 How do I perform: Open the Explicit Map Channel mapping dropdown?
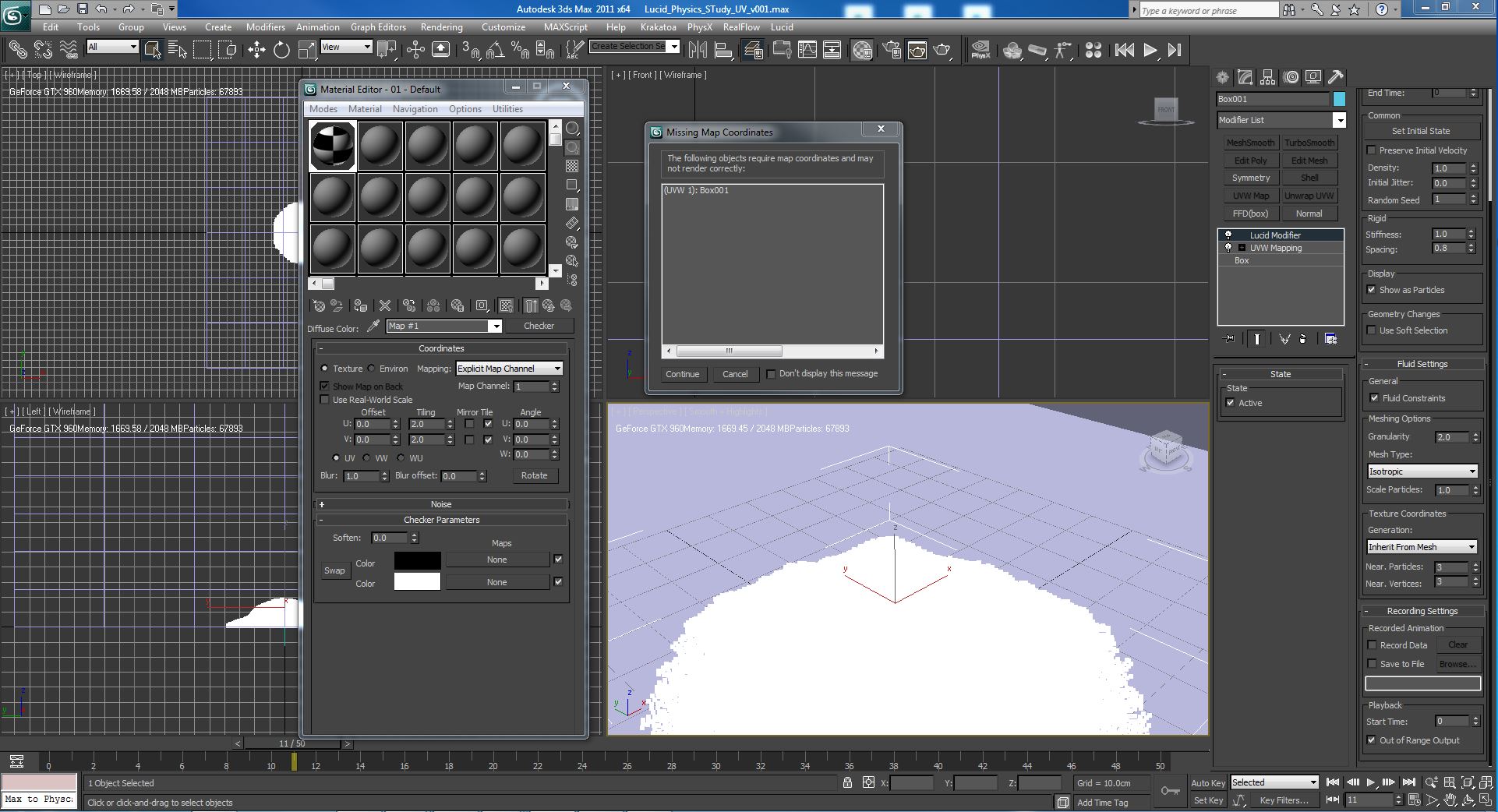pyautogui.click(x=509, y=369)
